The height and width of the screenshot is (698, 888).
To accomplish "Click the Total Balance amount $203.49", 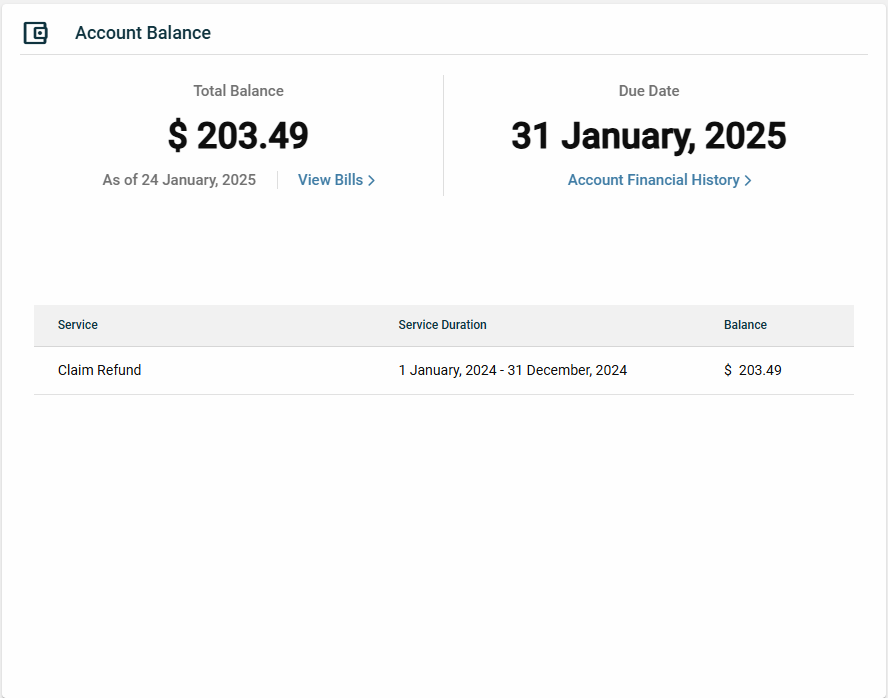I will coord(238,135).
